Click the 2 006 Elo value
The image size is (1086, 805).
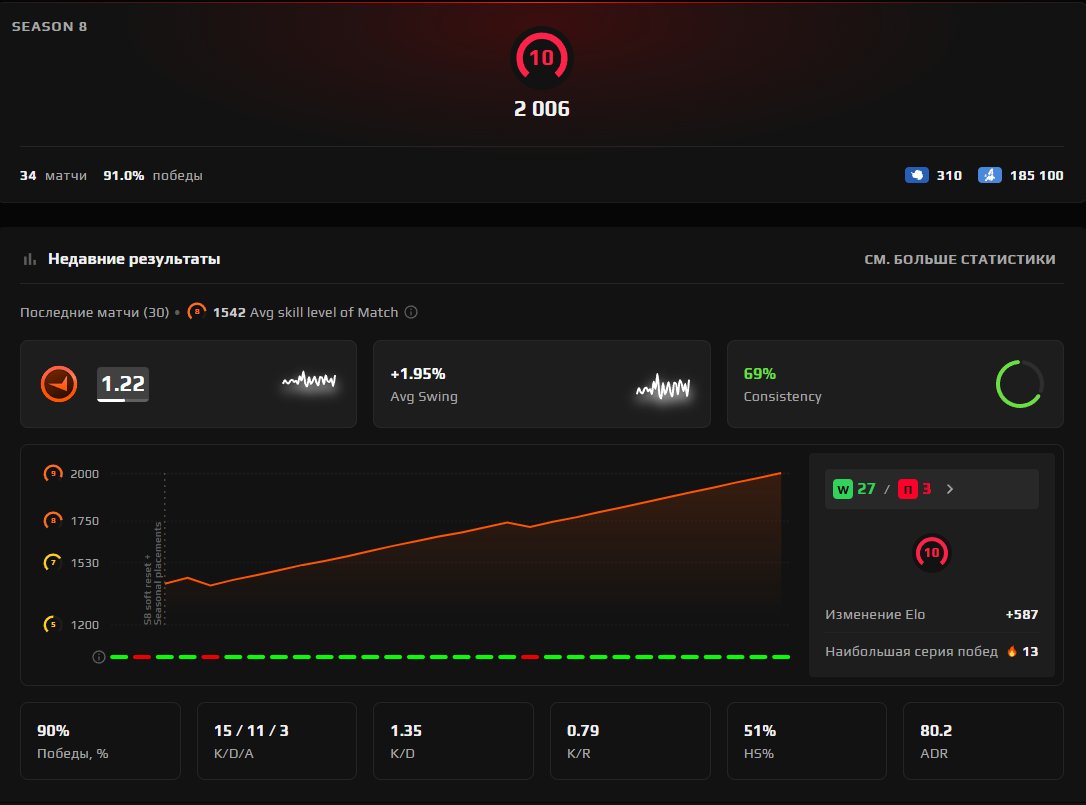542,109
